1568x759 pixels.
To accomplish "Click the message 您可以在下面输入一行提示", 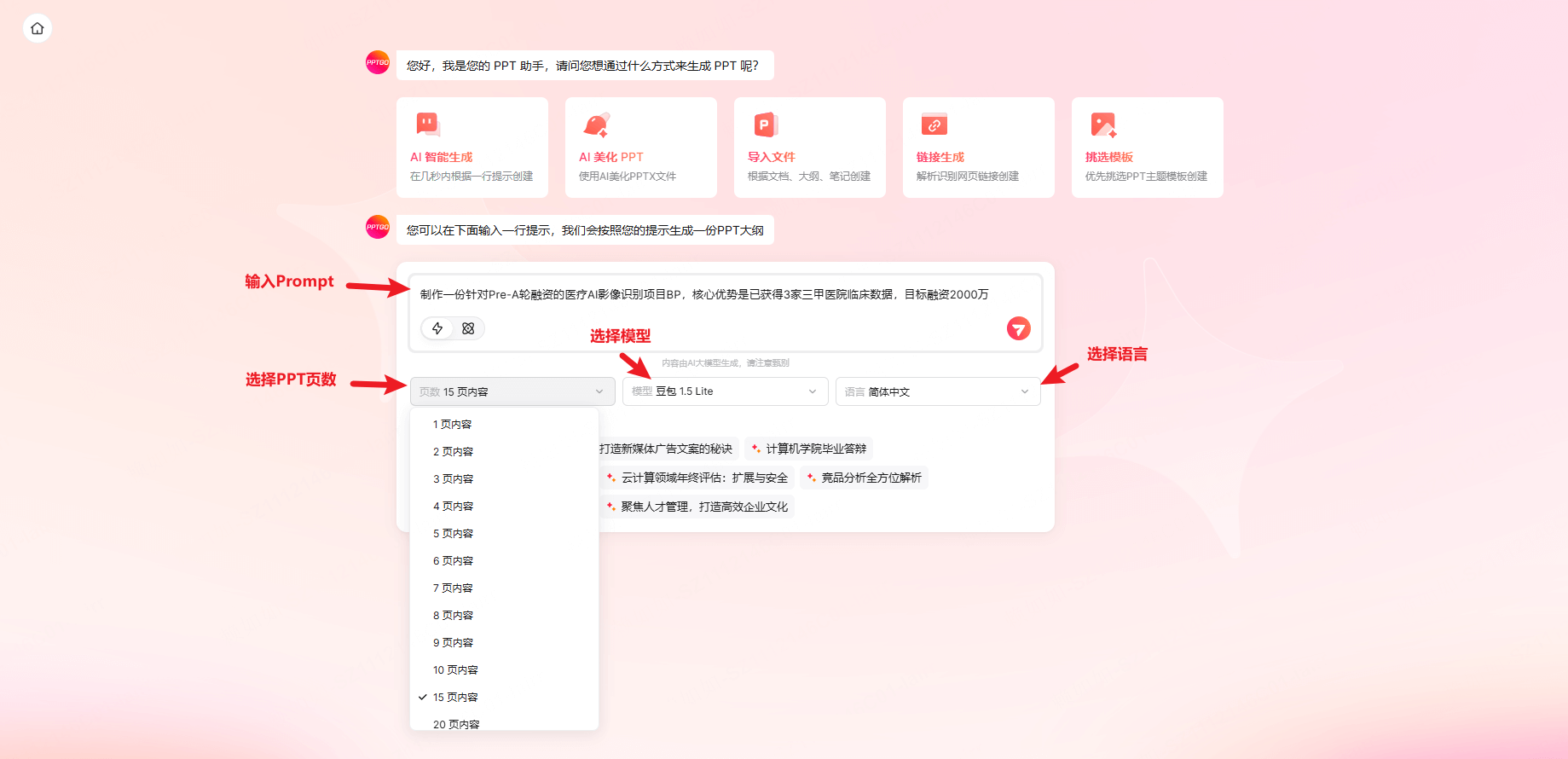I will [585, 230].
